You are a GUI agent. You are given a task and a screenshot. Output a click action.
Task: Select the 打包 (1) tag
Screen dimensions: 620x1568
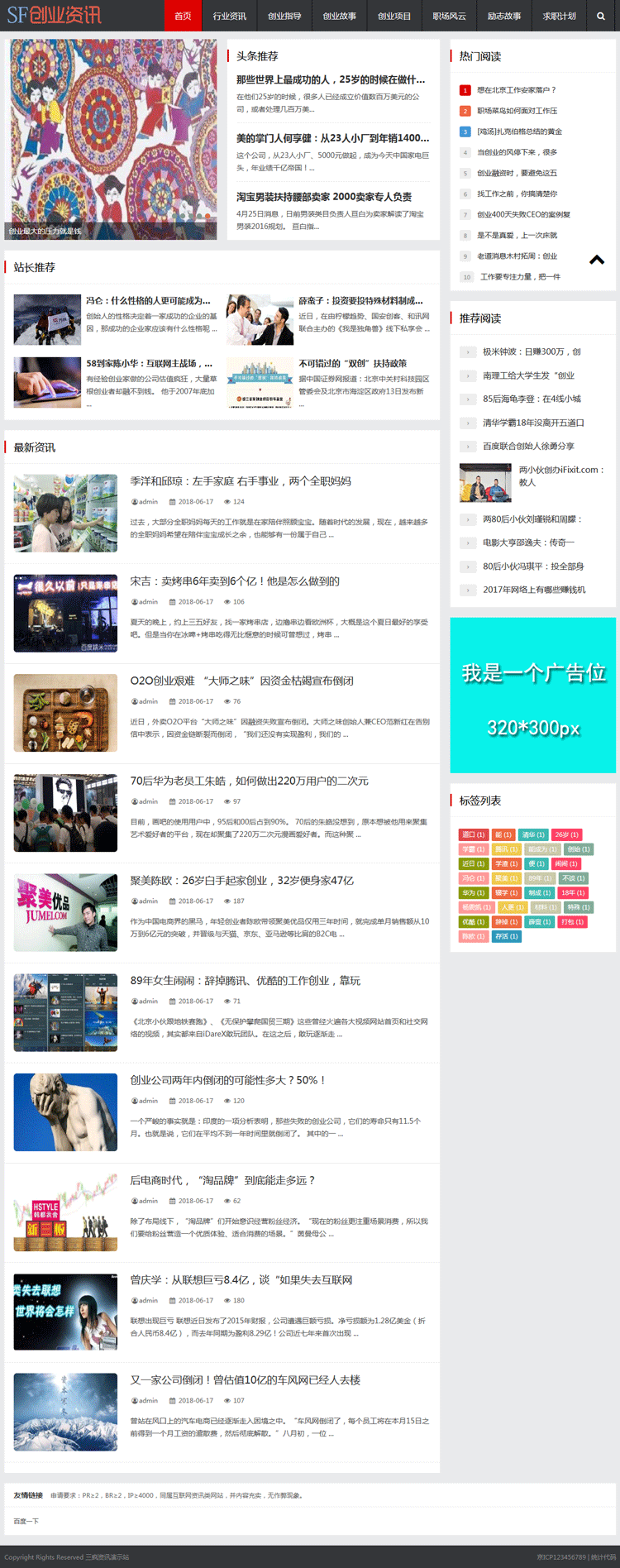[573, 922]
